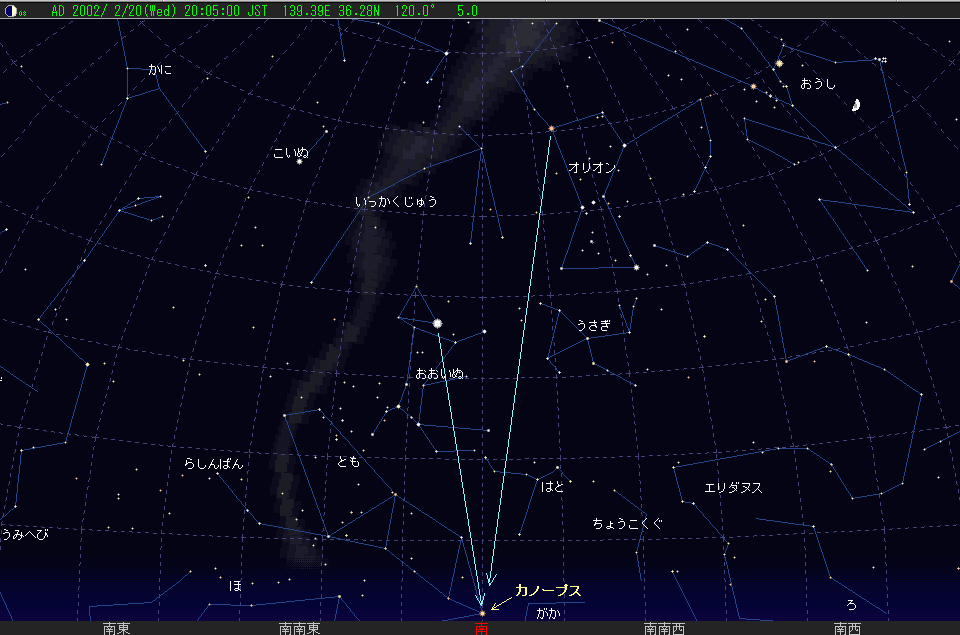Select bright star Sirius in おおいぬ
Viewport: 960px width, 635px height.
click(438, 324)
